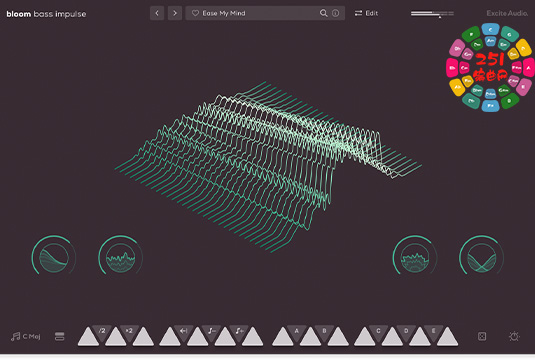The height and width of the screenshot is (363, 535).
Task: Play white key between /2 and x2
Action: click(x=116, y=339)
